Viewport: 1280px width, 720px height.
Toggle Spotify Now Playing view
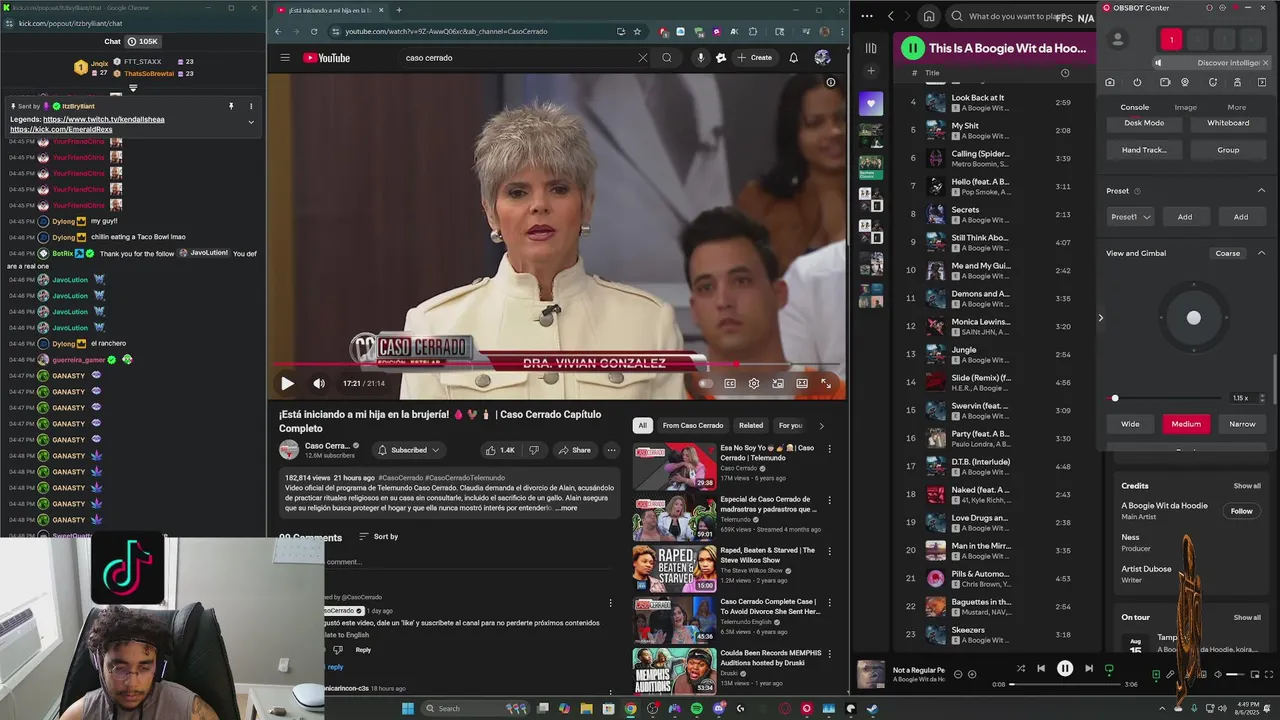tap(1156, 675)
